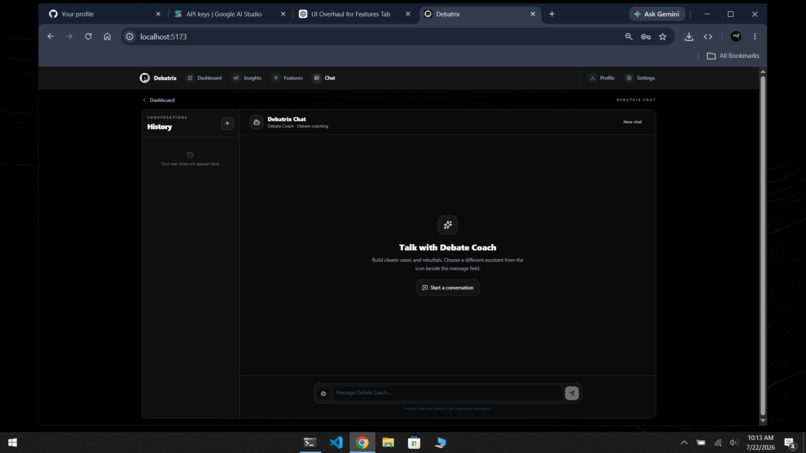806x453 pixels.
Task: Go back via the Dashboard breadcrumb
Action: click(x=159, y=100)
